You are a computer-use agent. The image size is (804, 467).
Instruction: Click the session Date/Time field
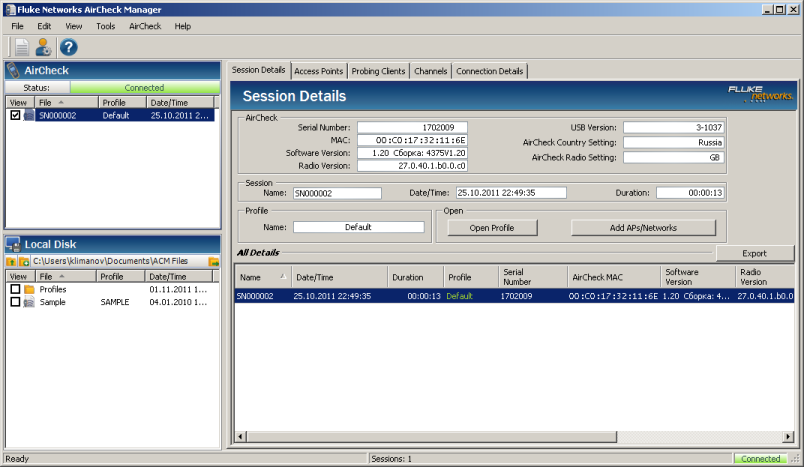pos(511,193)
